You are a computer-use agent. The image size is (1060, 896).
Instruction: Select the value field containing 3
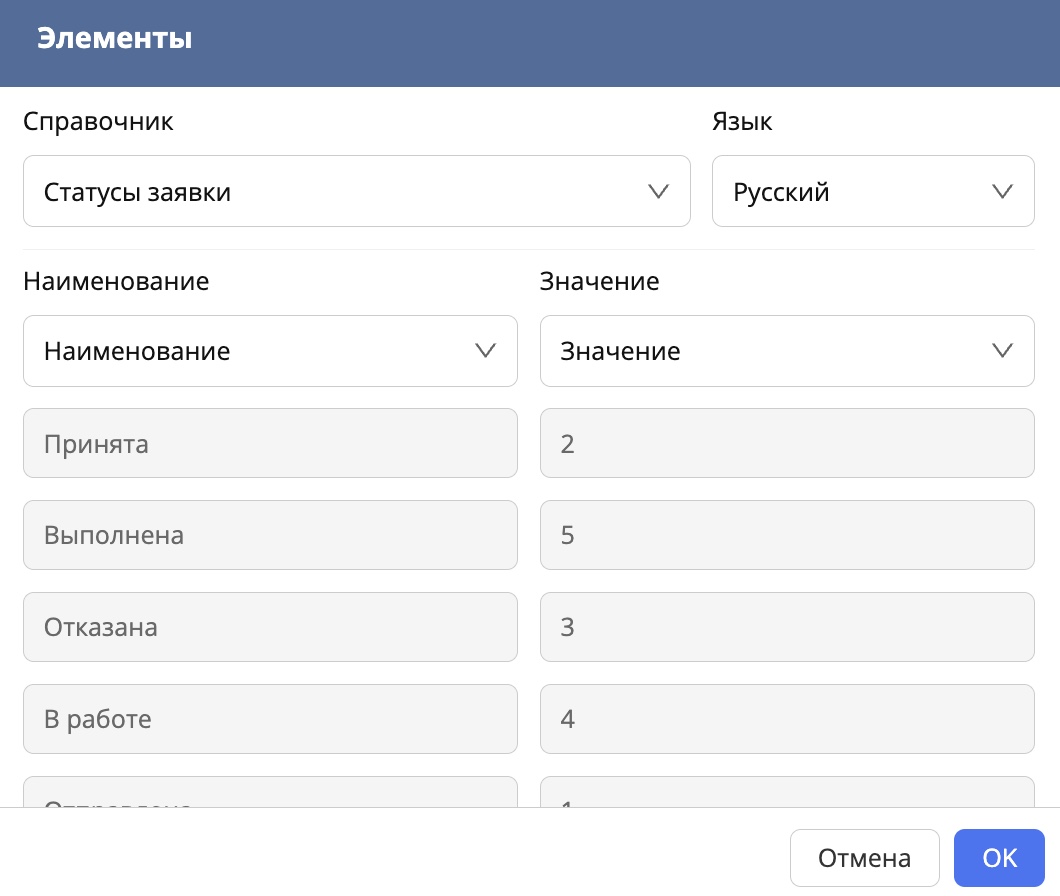tap(787, 627)
